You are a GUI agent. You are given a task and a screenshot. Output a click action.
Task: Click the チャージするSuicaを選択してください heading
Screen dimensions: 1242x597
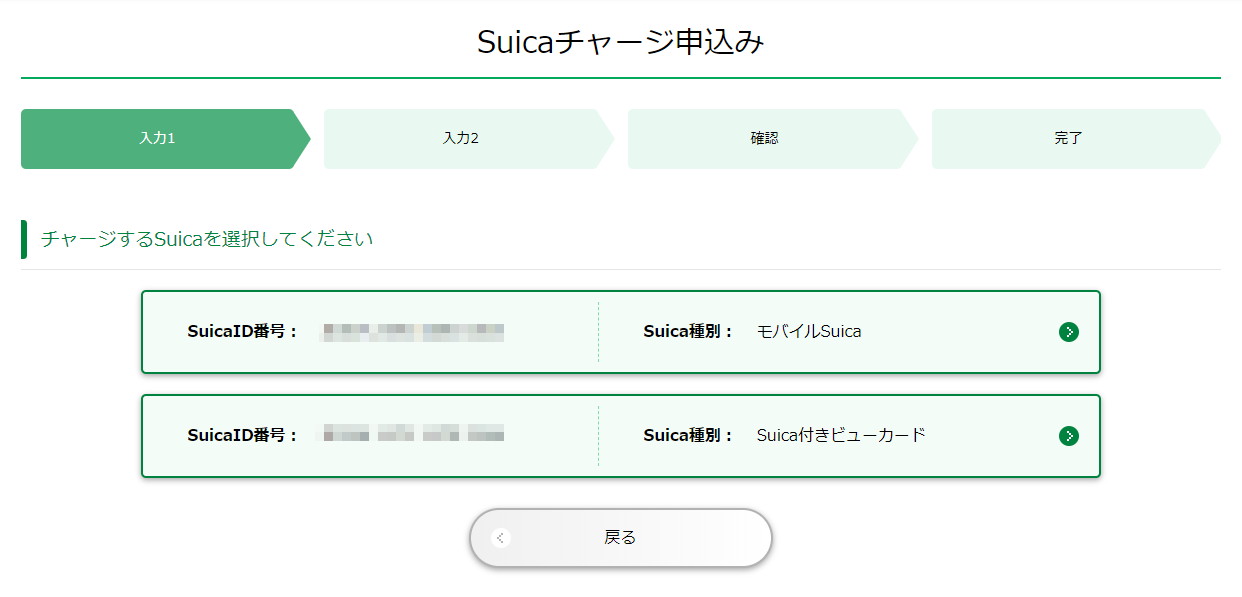[207, 239]
